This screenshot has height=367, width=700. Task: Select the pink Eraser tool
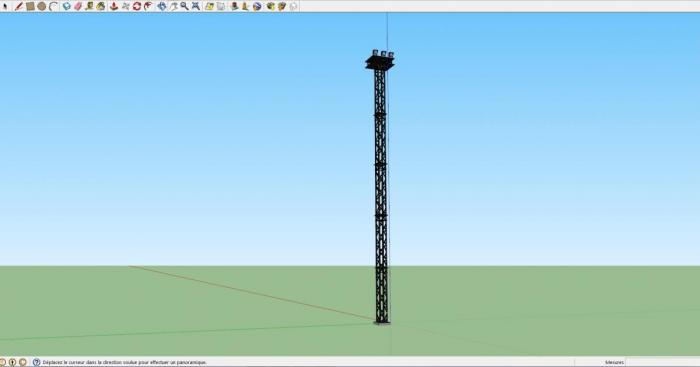click(78, 6)
